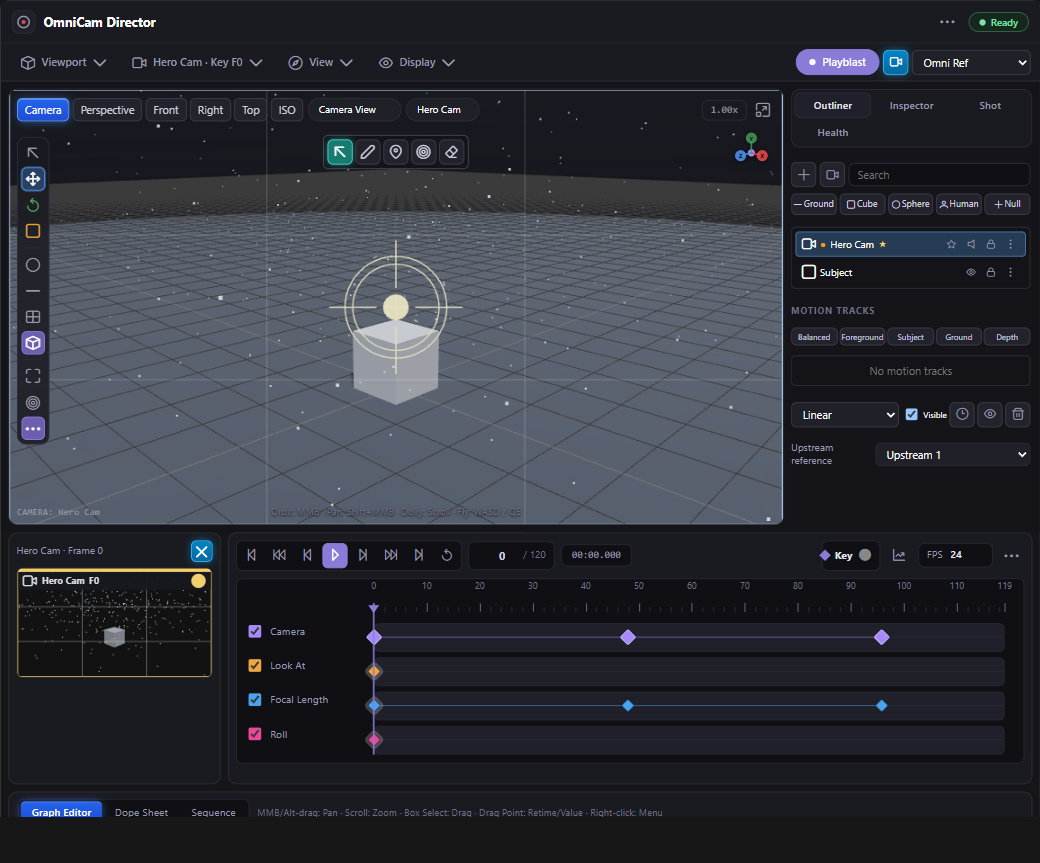
Task: Click the add plus button in Outliner
Action: [803, 175]
